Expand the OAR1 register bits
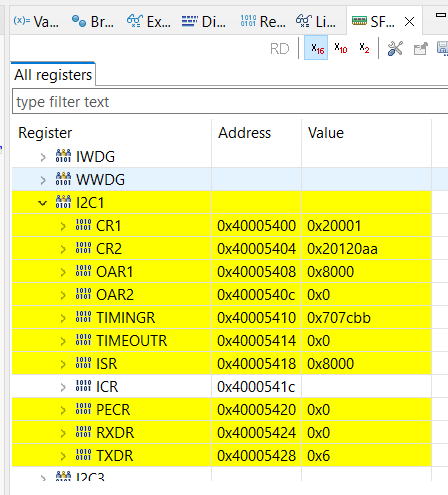Screen dimensions: 448x495 point(63,272)
